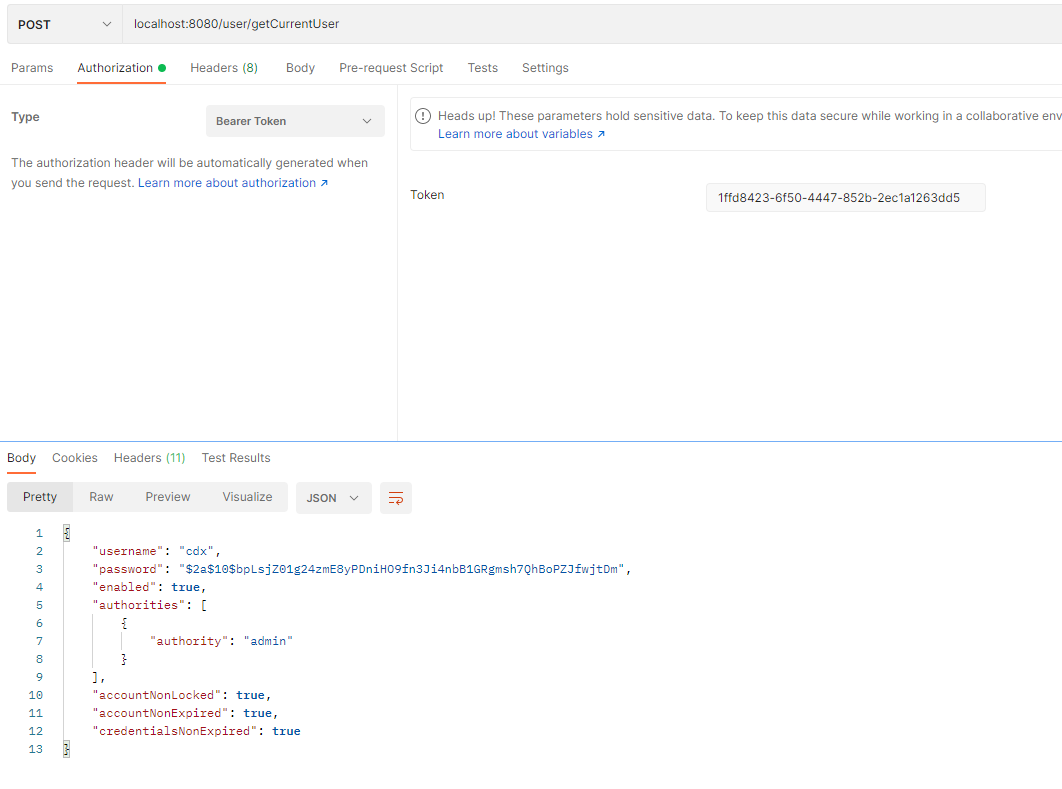Show the response Headers (11) tab
This screenshot has width=1062, height=789.
tap(149, 458)
